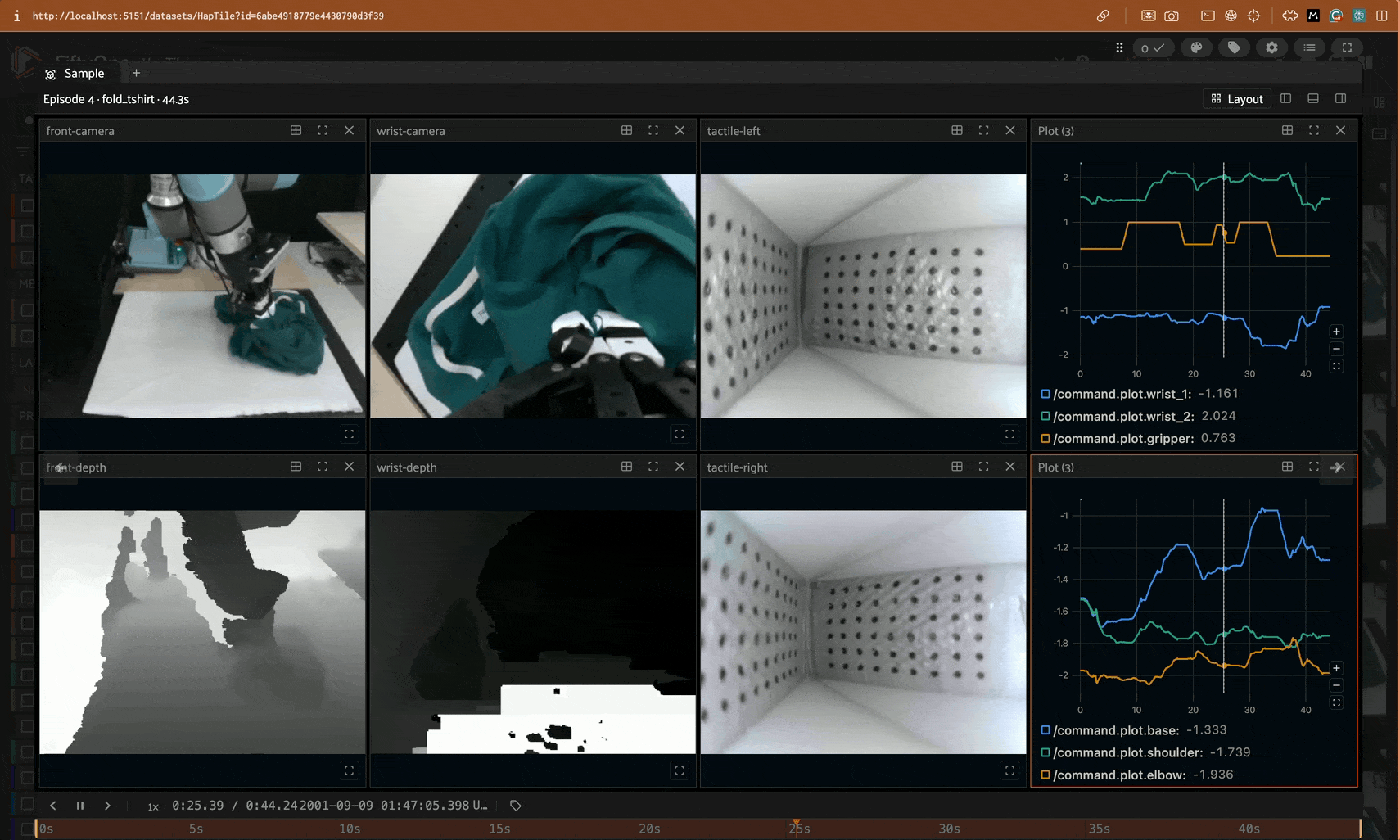Image resolution: width=1400 pixels, height=840 pixels.
Task: Select the Sample tab
Action: click(75, 74)
